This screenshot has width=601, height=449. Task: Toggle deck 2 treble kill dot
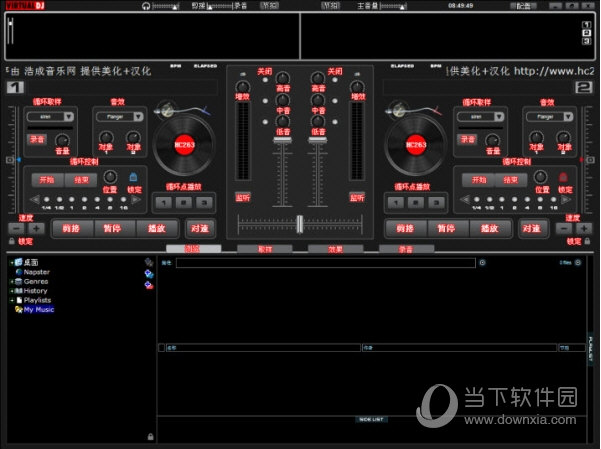(335, 80)
